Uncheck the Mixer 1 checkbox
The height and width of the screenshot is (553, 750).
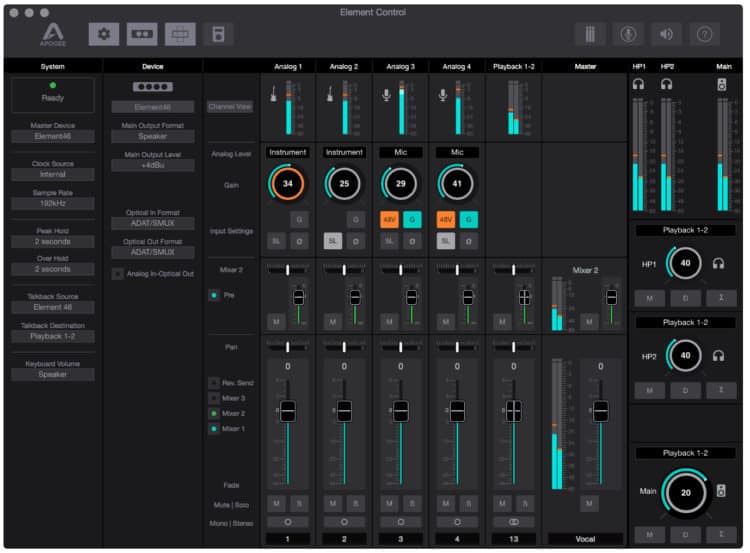(214, 429)
